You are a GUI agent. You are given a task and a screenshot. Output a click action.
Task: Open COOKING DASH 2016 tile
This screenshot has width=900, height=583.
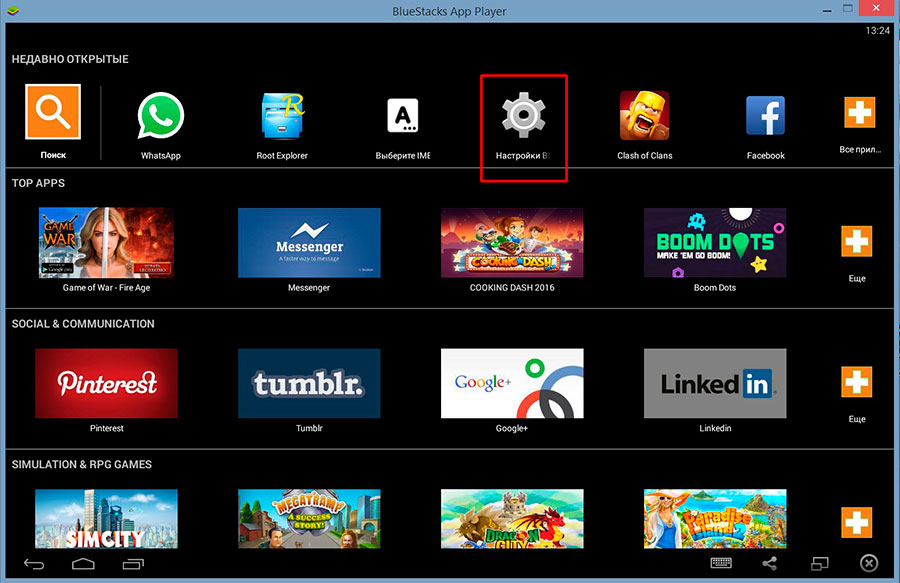tap(512, 243)
